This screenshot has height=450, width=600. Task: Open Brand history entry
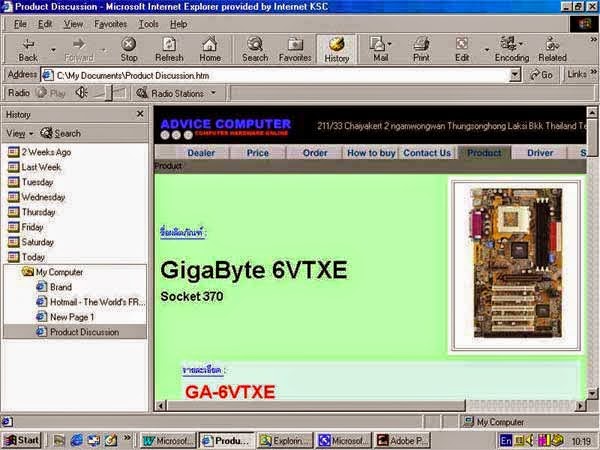pos(54,287)
